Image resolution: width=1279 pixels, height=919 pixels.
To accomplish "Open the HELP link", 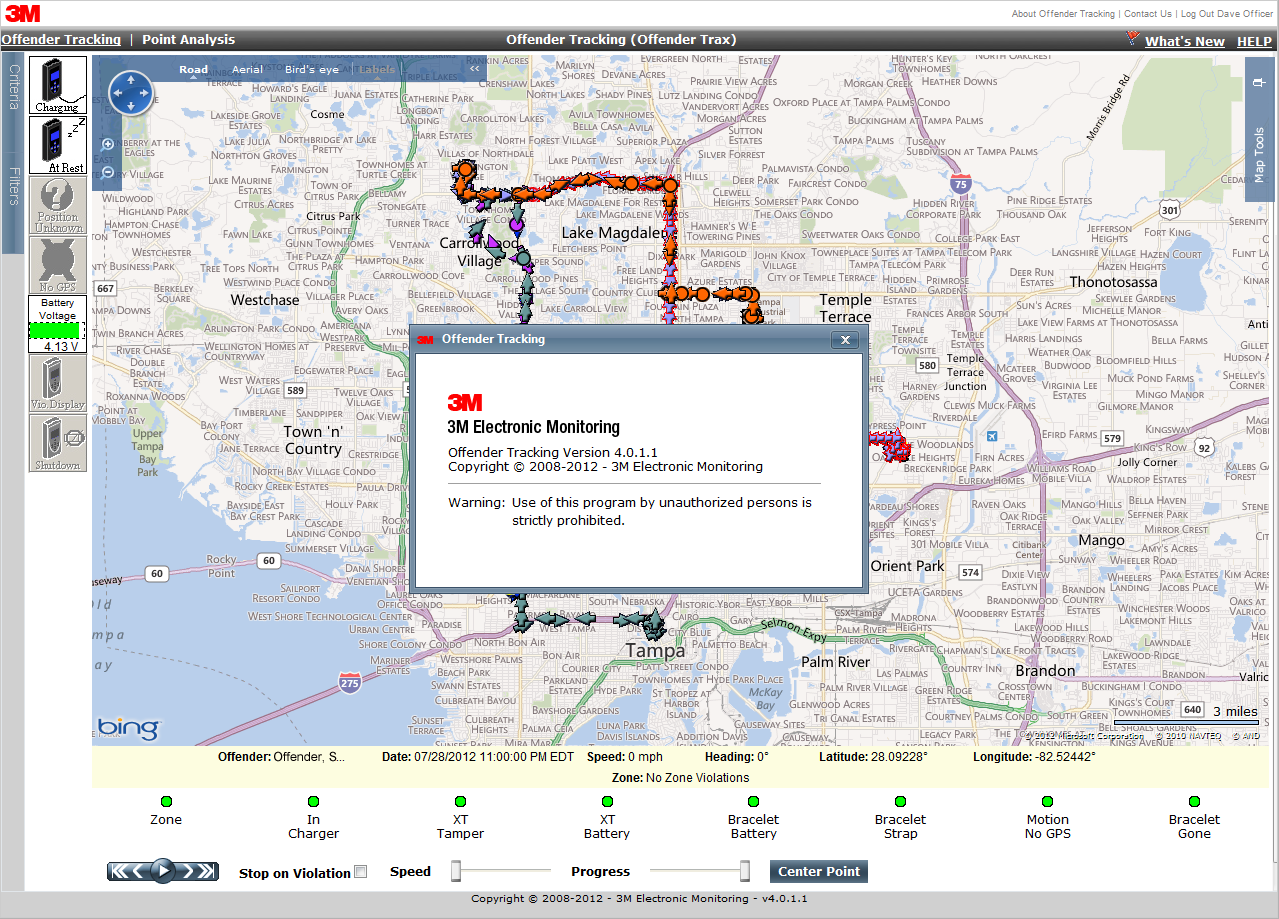I will [1254, 41].
